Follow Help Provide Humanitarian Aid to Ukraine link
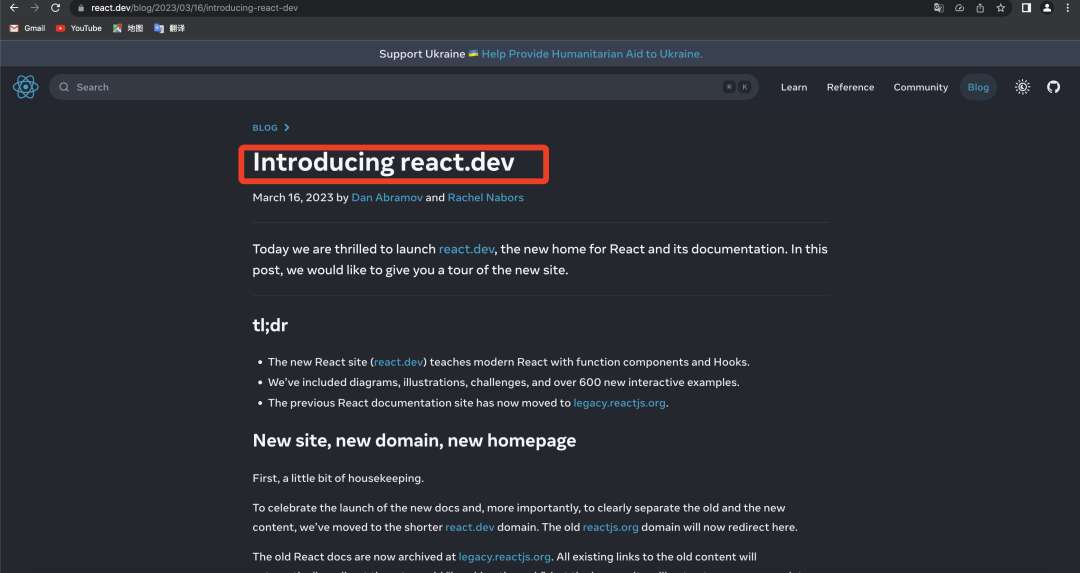1080x573 pixels. tap(592, 54)
